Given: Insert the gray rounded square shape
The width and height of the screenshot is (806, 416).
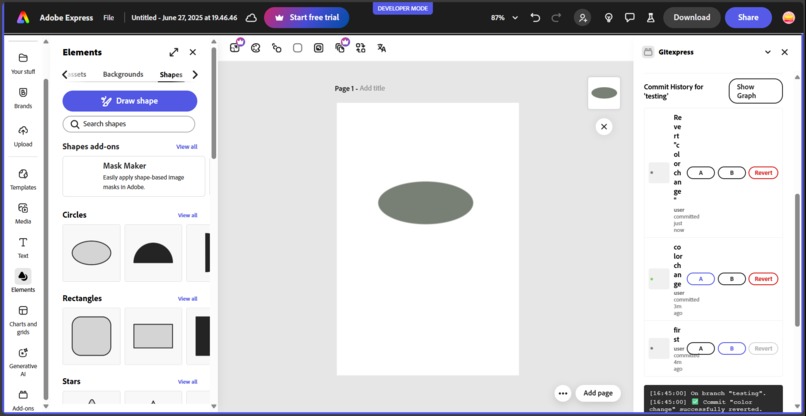Looking at the screenshot, I should click(x=91, y=336).
